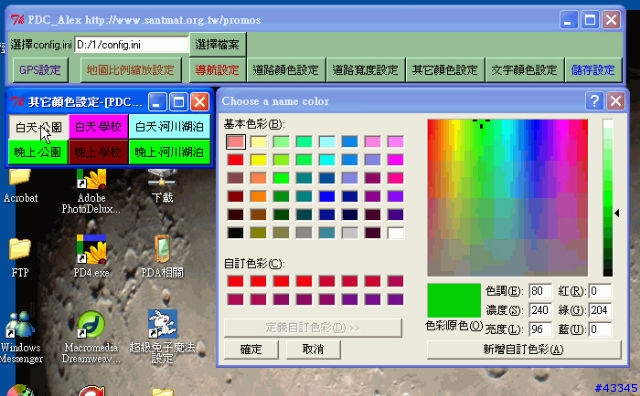The width and height of the screenshot is (640, 396).
Task: Open the GPS設定 settings
Action: click(40, 70)
